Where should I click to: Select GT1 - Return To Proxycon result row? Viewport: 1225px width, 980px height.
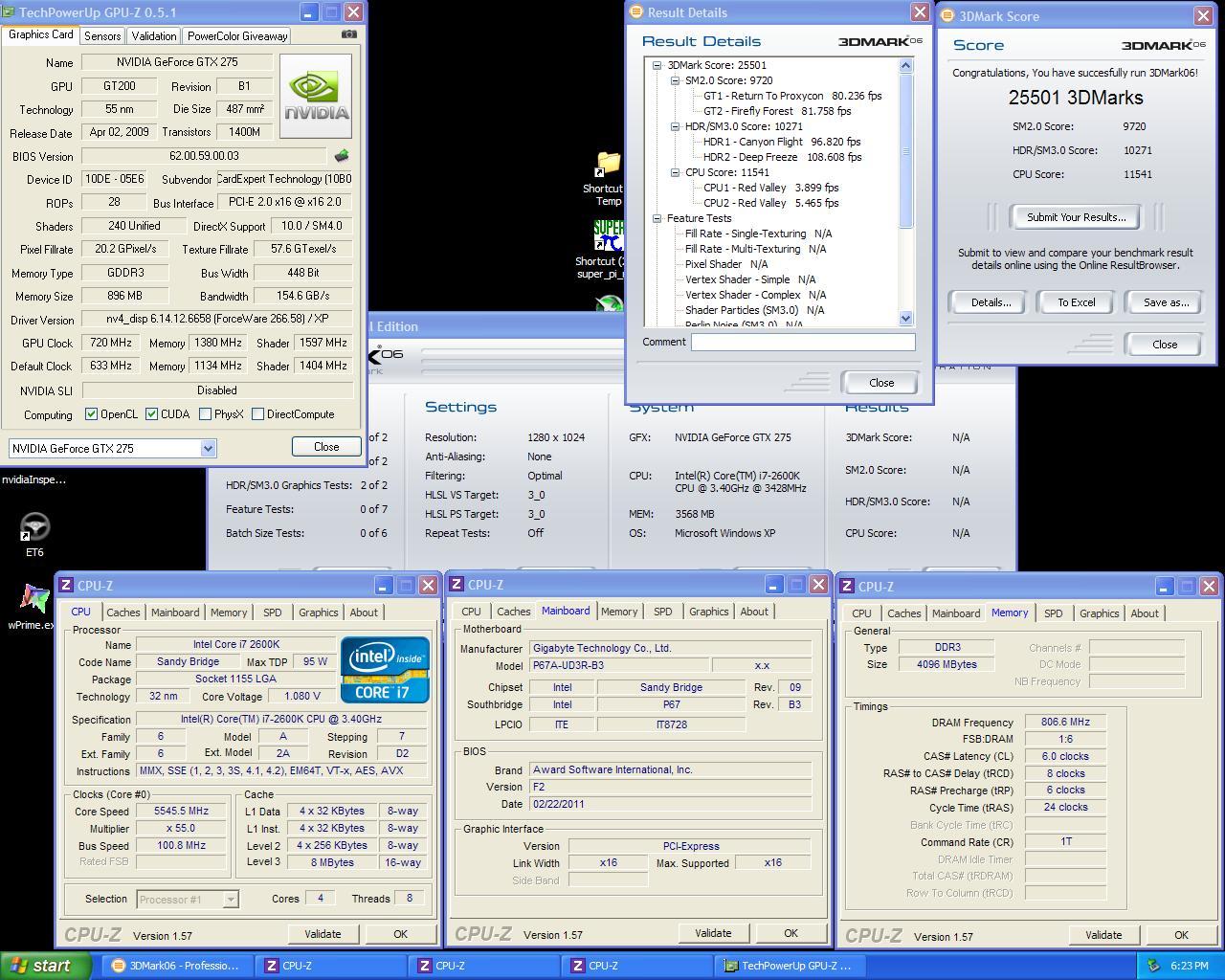click(x=792, y=96)
